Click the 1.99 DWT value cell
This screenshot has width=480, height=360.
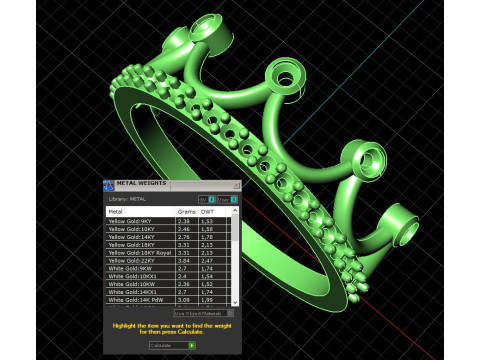[x=212, y=300]
